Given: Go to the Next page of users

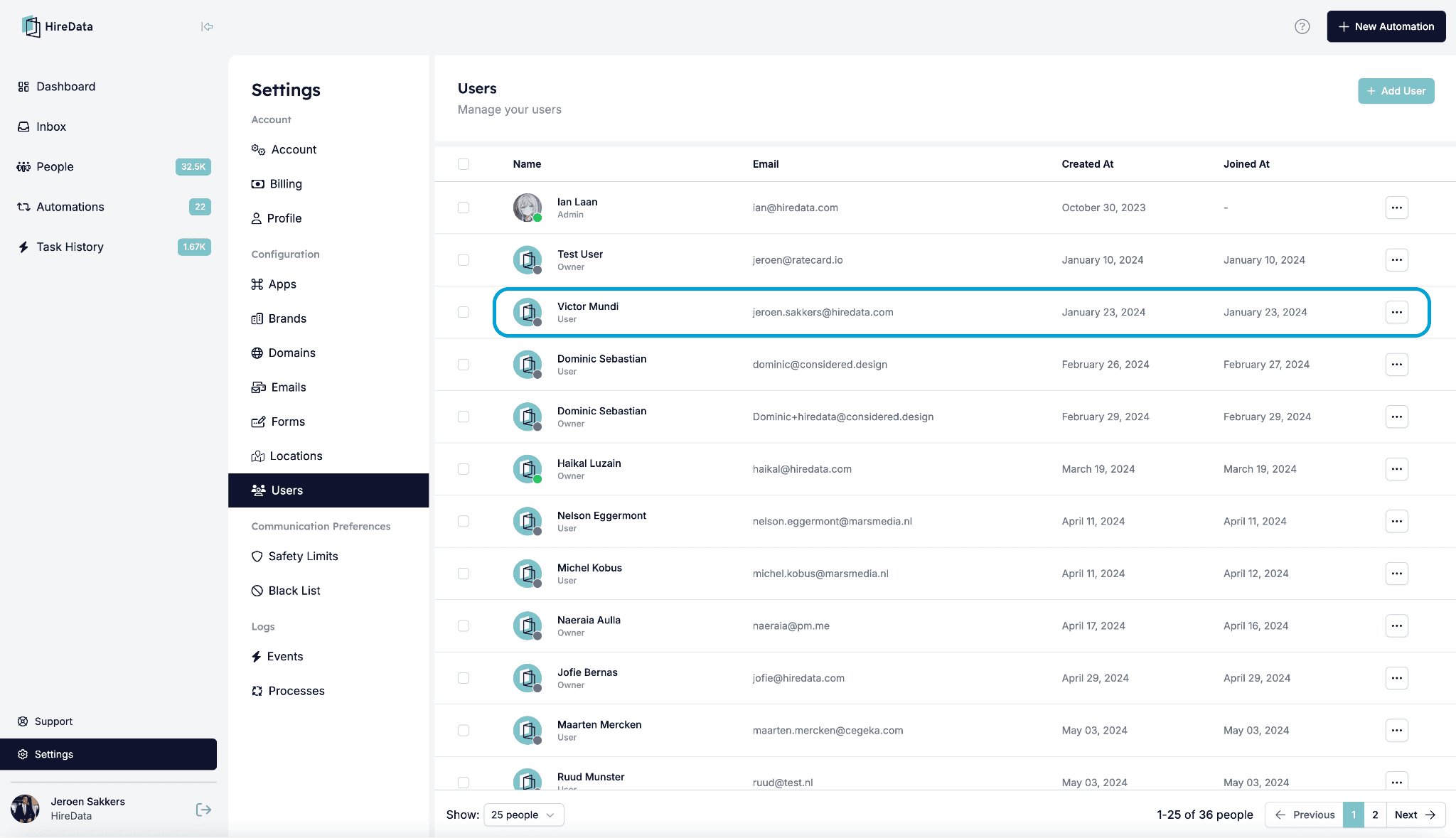Looking at the screenshot, I should click(1415, 815).
